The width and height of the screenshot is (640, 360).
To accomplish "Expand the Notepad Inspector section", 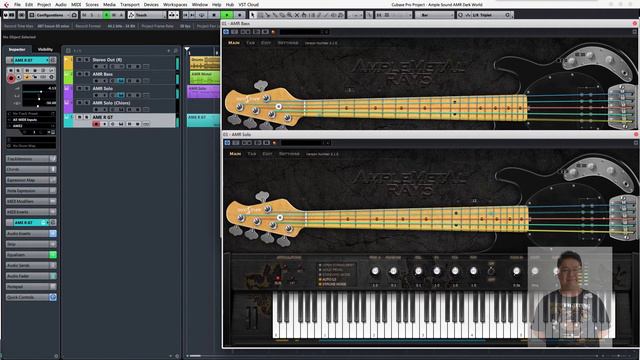I will (31, 287).
